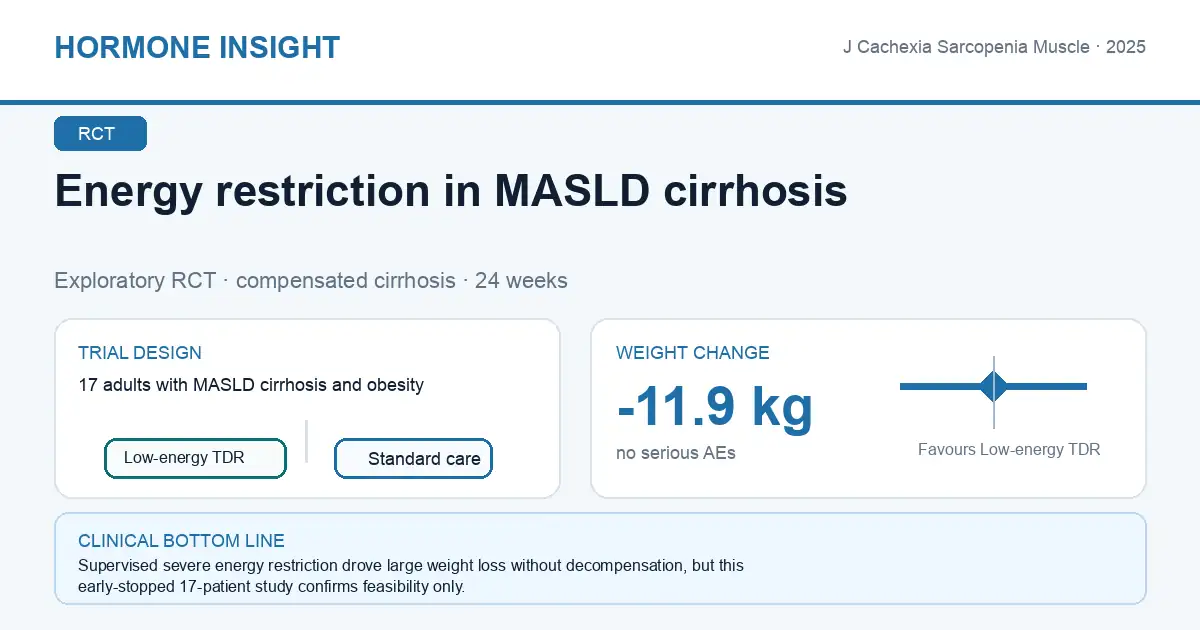Select the Standard care pill
Viewport: 1200px width, 630px height.
413,459
